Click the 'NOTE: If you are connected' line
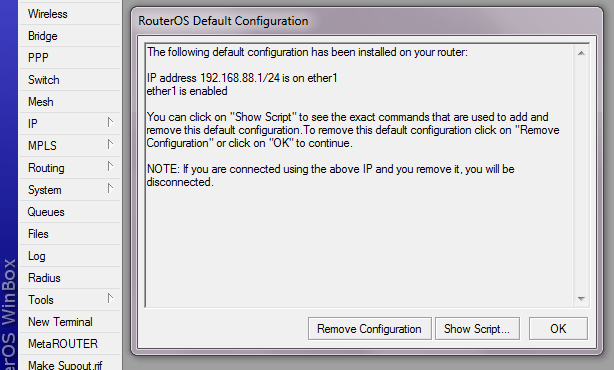614x370 pixels. point(330,169)
